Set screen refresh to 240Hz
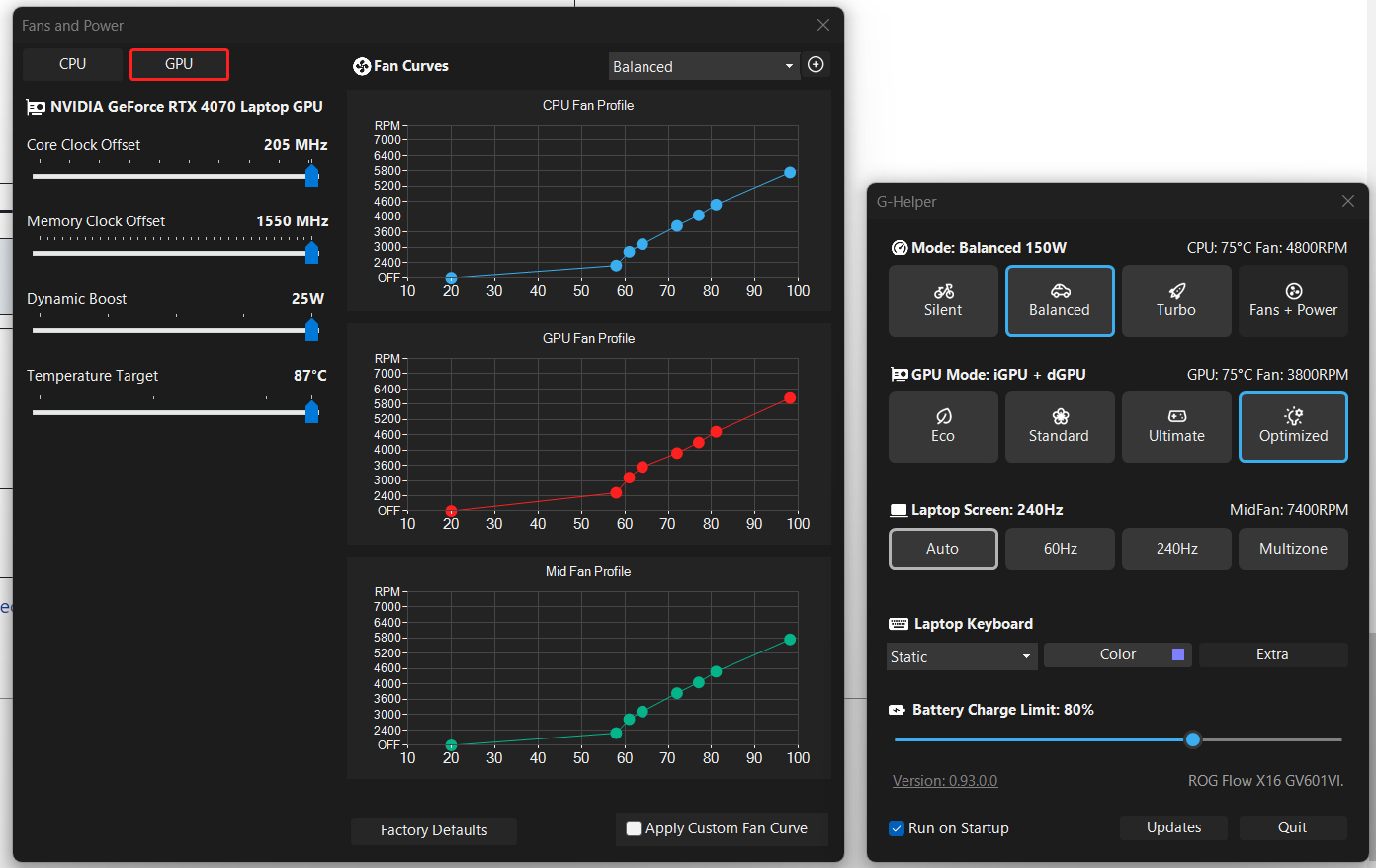The height and width of the screenshot is (868, 1376). click(x=1176, y=549)
